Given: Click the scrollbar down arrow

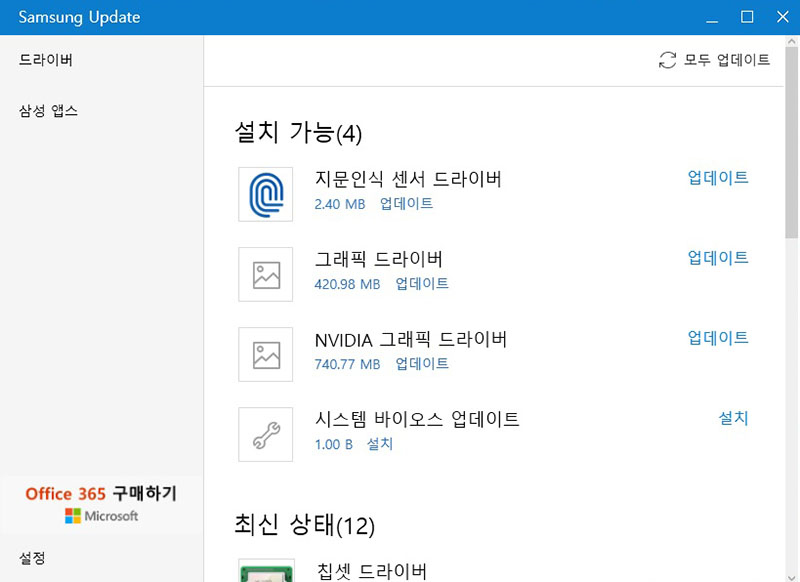Looking at the screenshot, I should 791,577.
